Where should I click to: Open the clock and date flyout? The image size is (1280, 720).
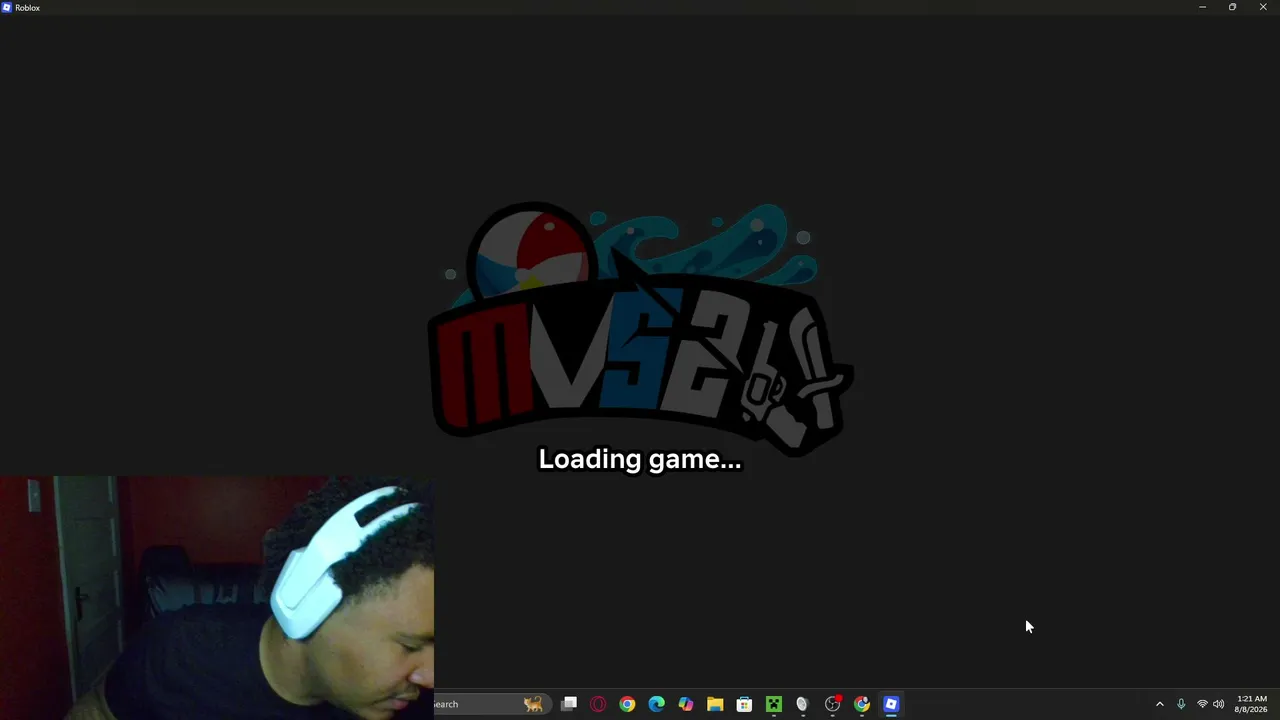(x=1251, y=704)
